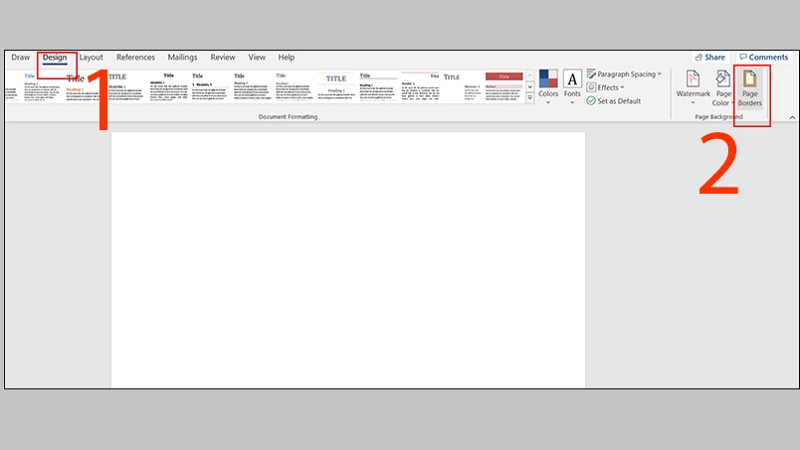Image resolution: width=800 pixels, height=450 pixels.
Task: Open the Mailings tab
Action: tap(182, 57)
